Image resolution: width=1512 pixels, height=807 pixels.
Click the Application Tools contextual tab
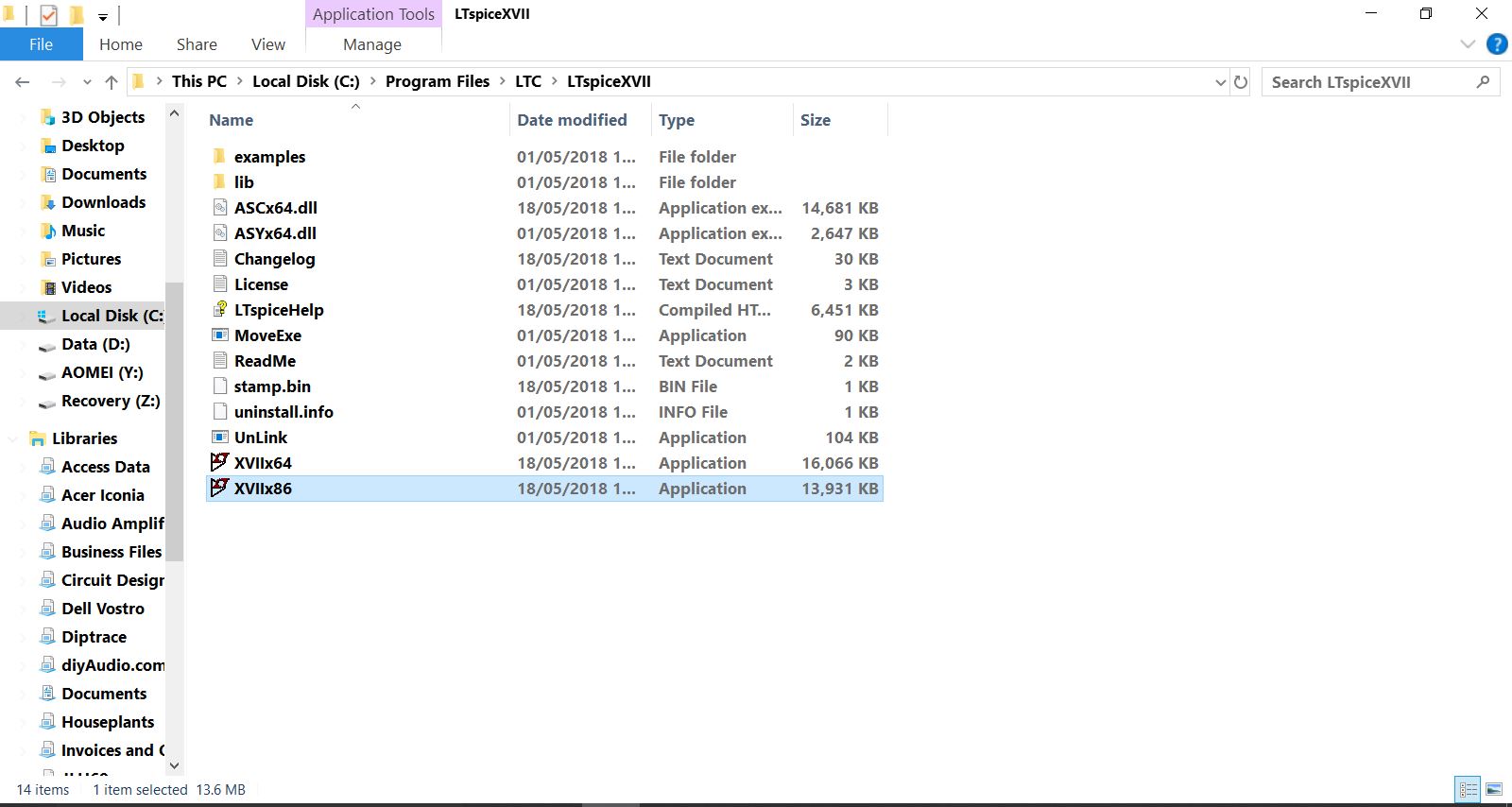click(x=373, y=14)
